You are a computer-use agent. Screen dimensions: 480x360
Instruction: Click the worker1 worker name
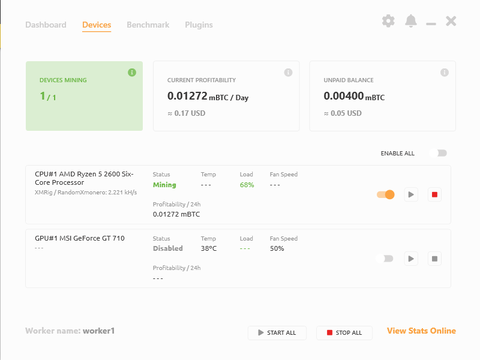(x=99, y=331)
